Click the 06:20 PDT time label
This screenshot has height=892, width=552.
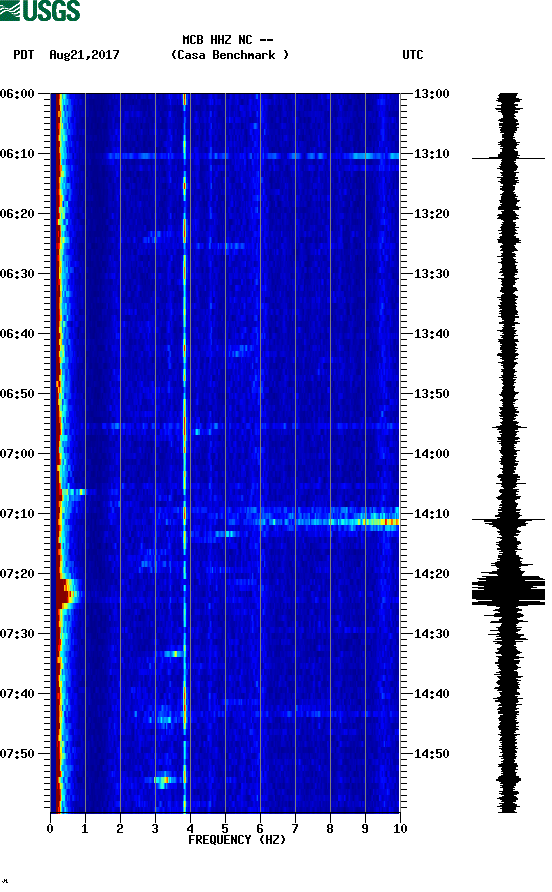[x=17, y=214]
